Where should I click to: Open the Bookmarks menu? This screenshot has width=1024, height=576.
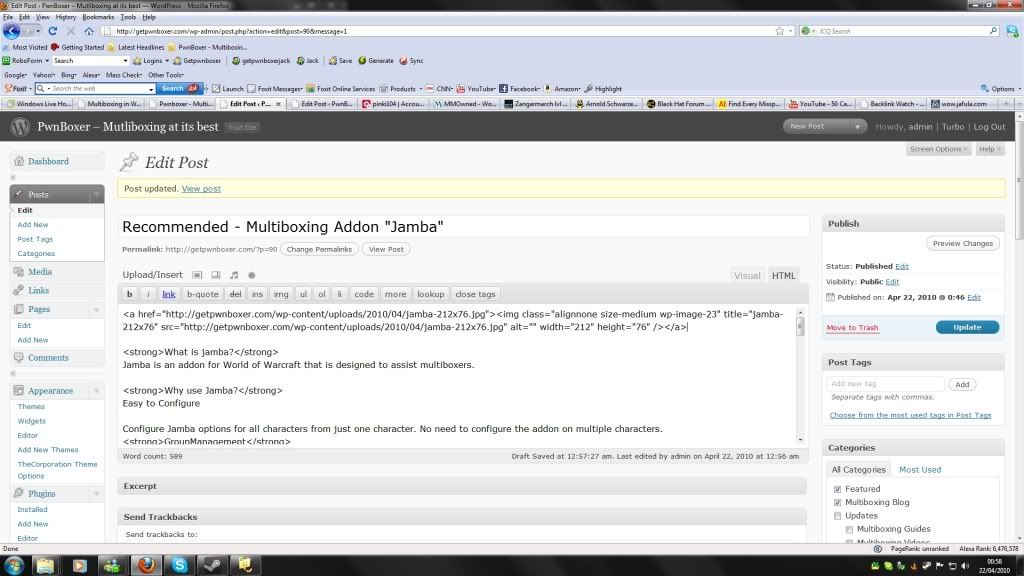[98, 17]
